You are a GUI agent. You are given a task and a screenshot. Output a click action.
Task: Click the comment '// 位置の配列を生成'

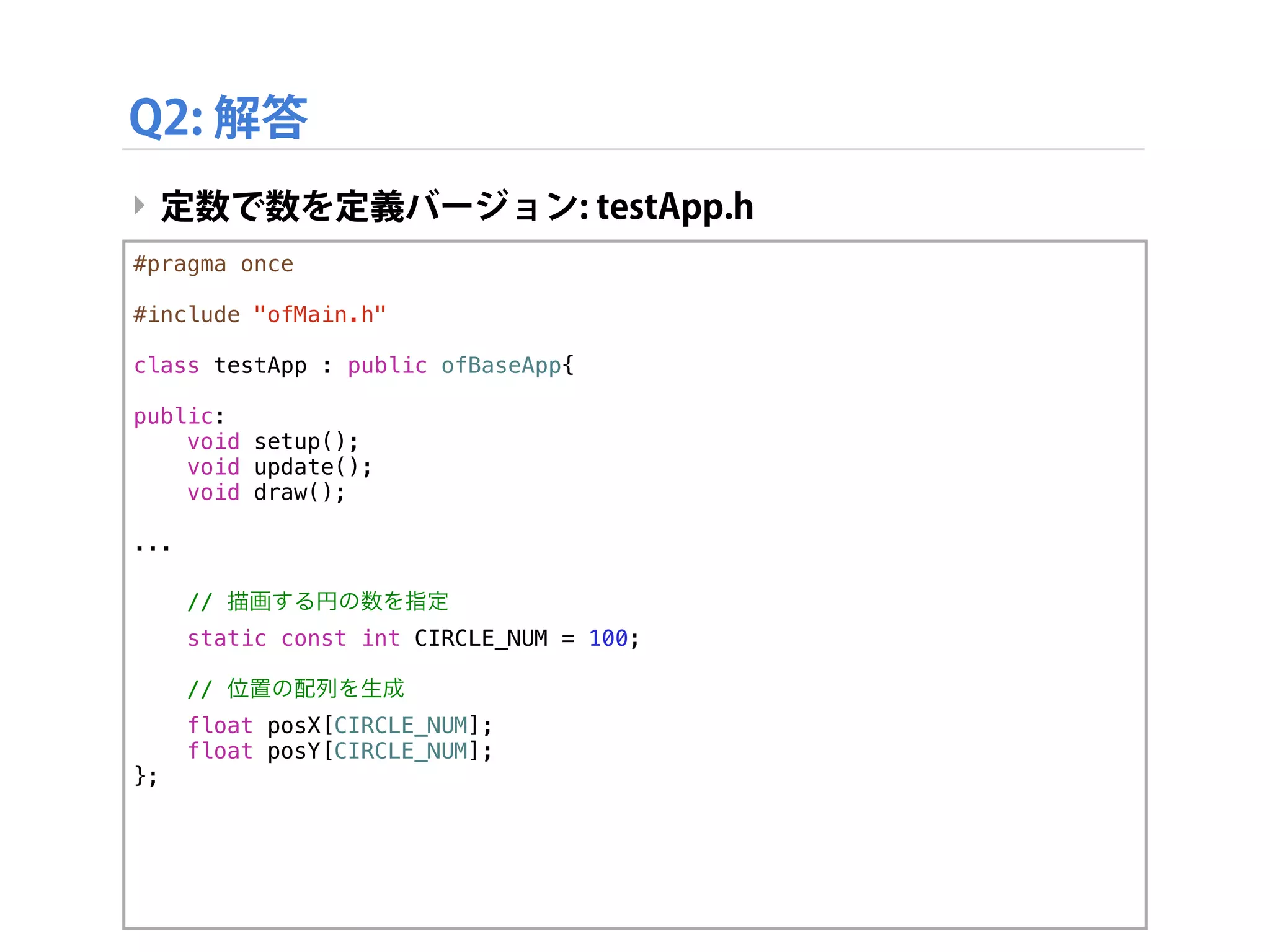(296, 689)
